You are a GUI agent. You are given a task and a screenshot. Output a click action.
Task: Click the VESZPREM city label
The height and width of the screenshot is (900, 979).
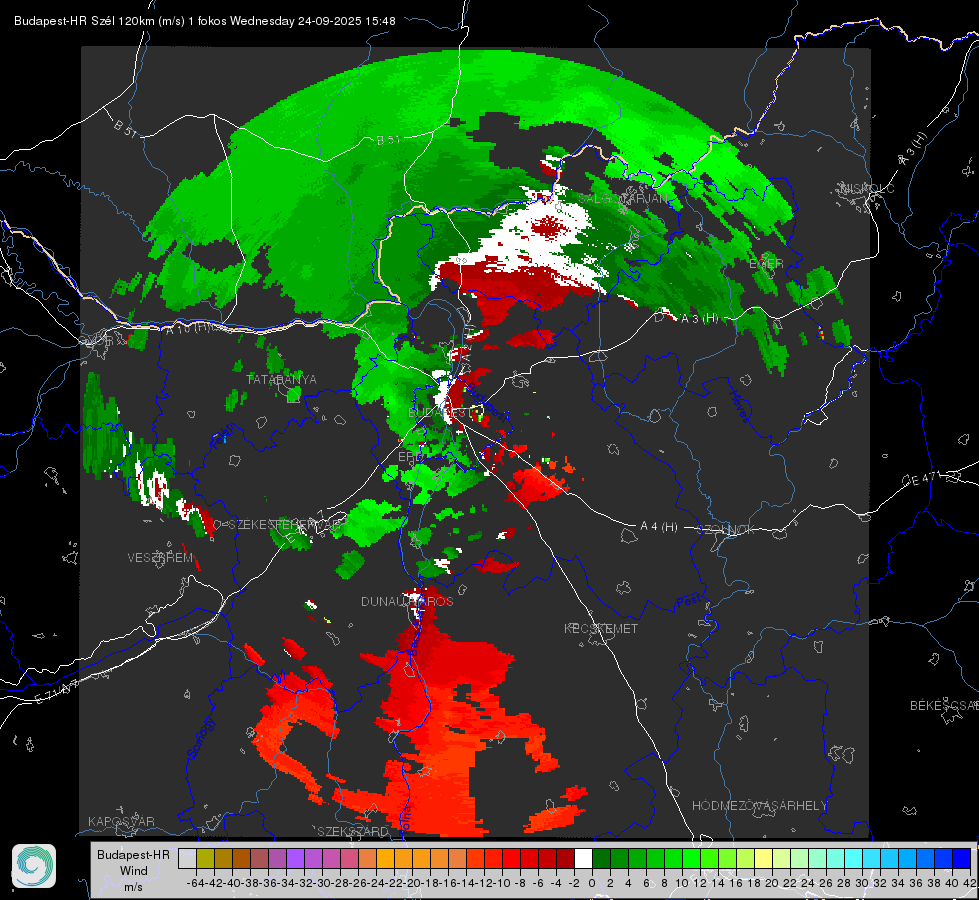[160, 558]
